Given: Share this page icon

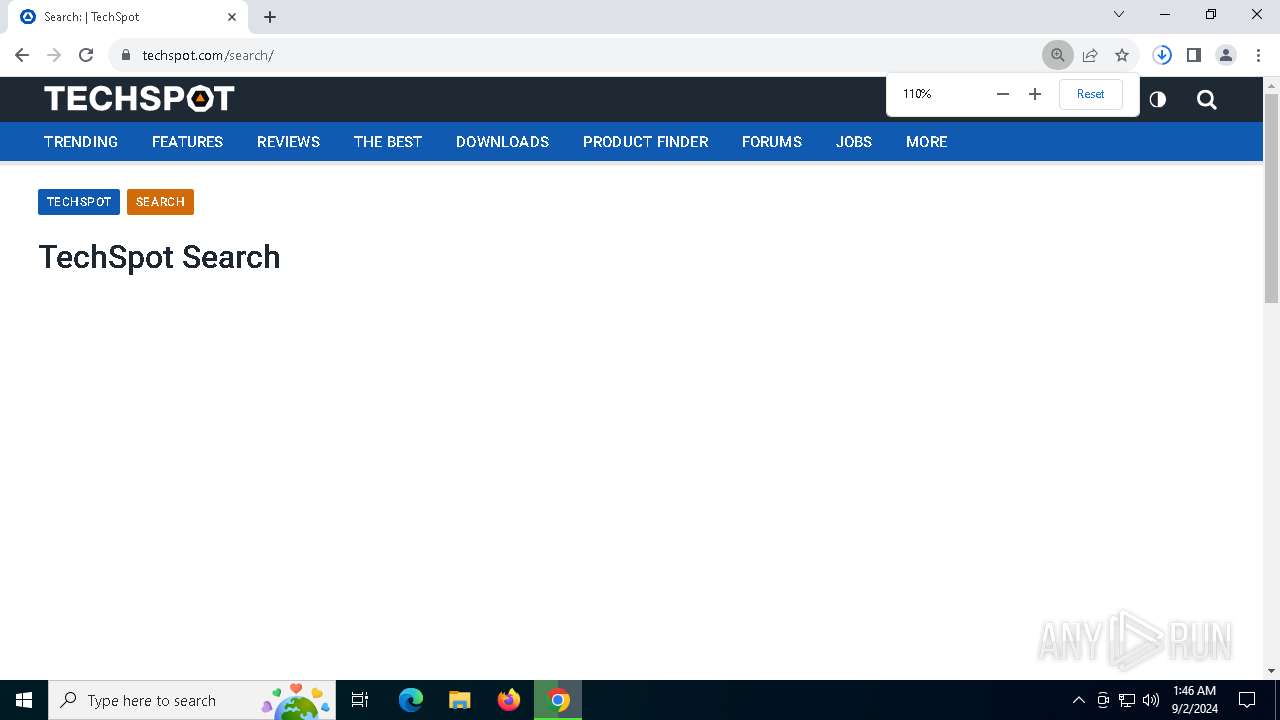Looking at the screenshot, I should tap(1090, 55).
